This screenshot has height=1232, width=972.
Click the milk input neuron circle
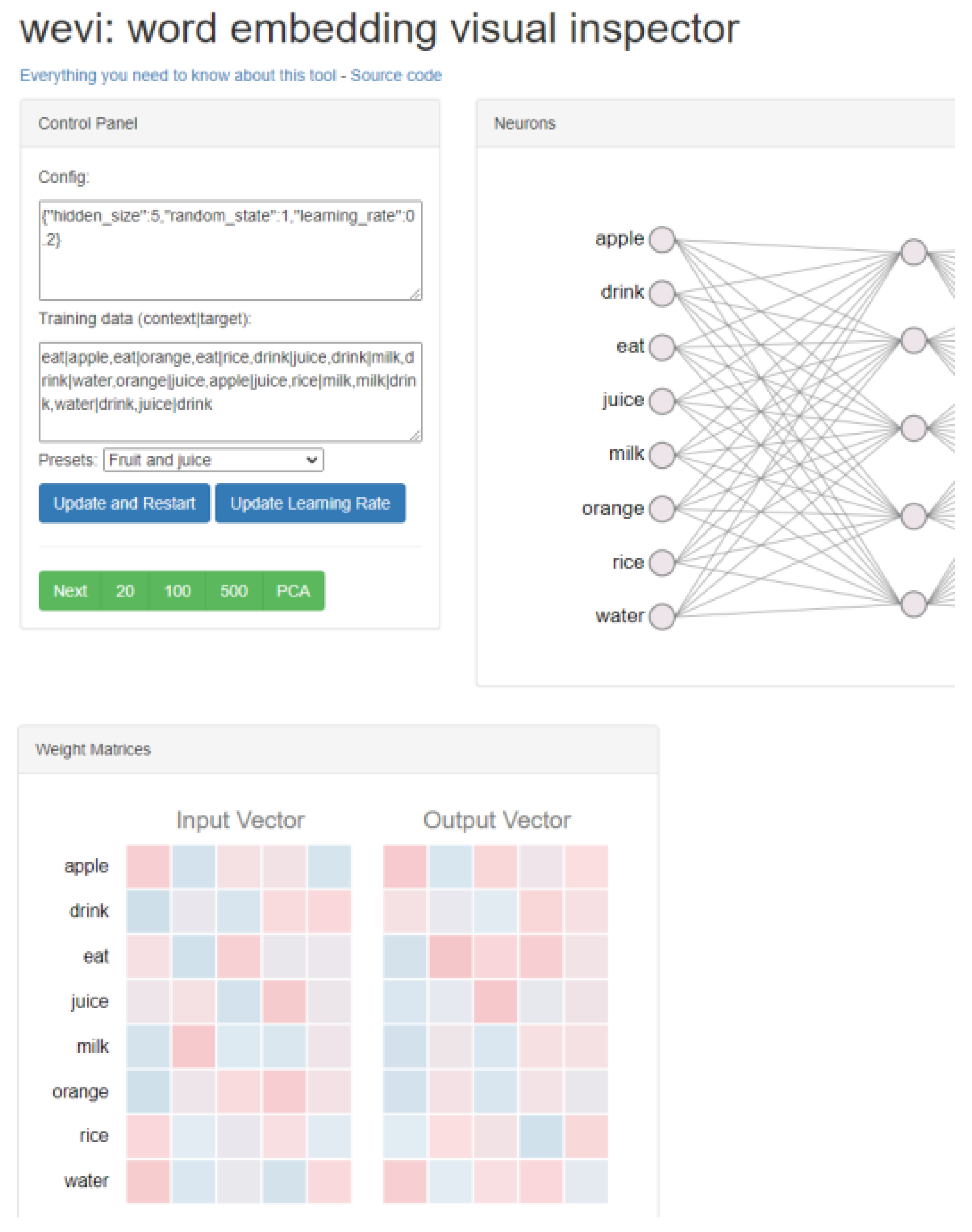tap(661, 455)
